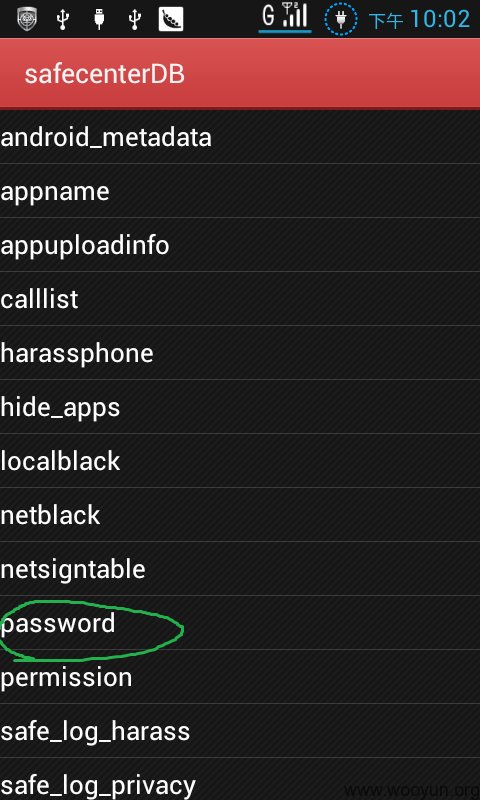The height and width of the screenshot is (800, 480).
Task: Open the appname table
Action: 240,191
